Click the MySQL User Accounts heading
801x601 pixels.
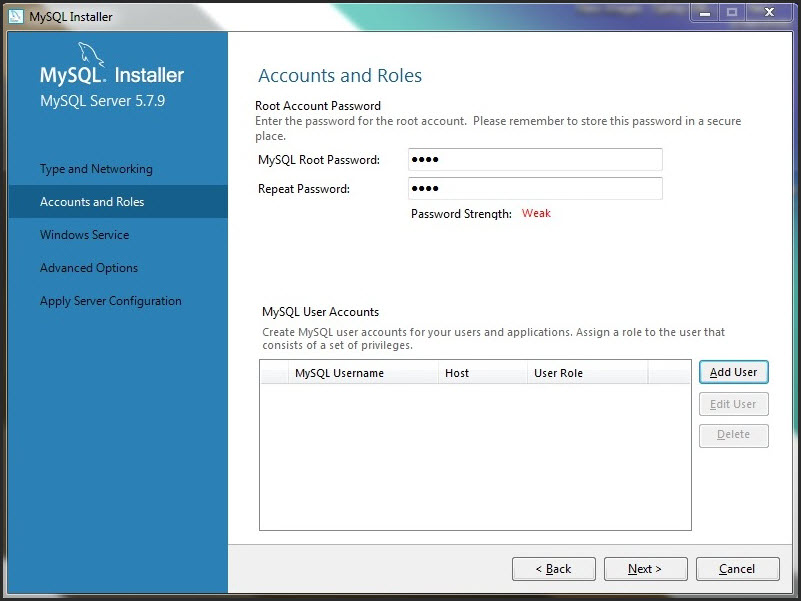tap(321, 312)
